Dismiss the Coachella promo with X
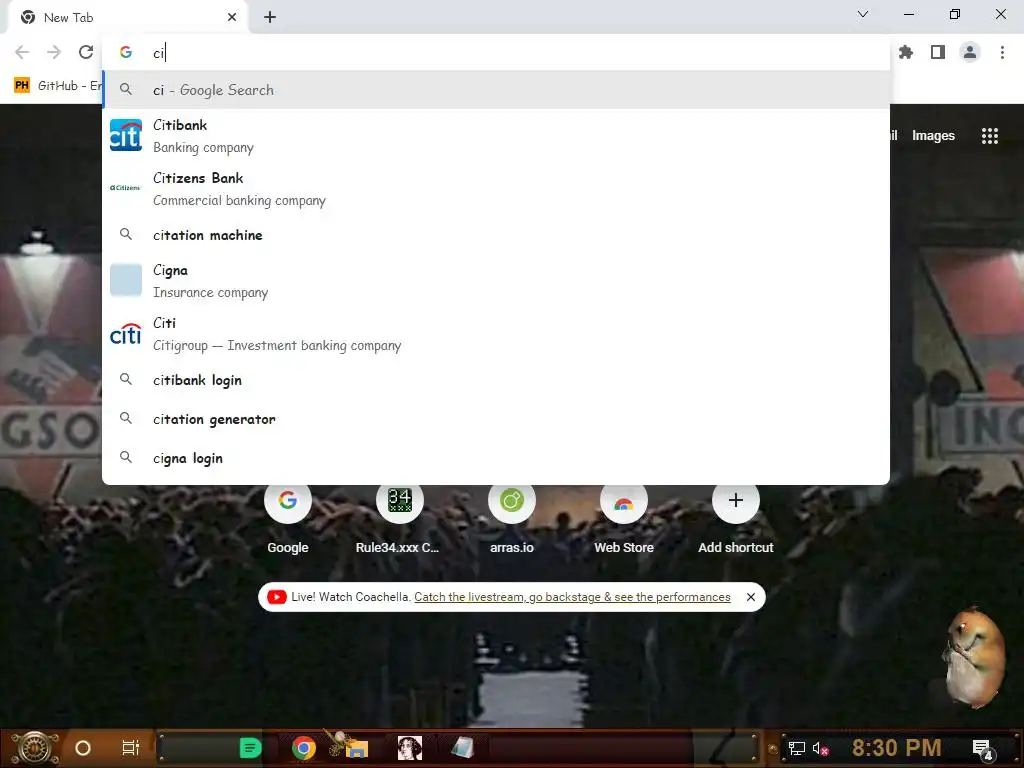Image resolution: width=1024 pixels, height=768 pixels. pyautogui.click(x=751, y=597)
